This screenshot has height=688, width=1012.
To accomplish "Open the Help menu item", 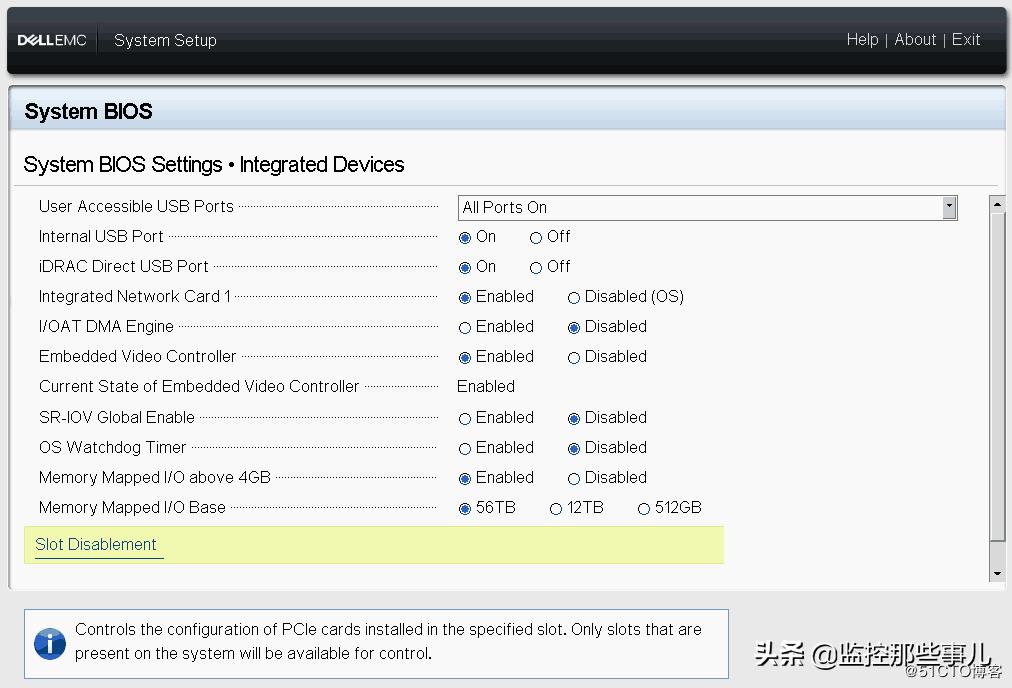I will 862,40.
